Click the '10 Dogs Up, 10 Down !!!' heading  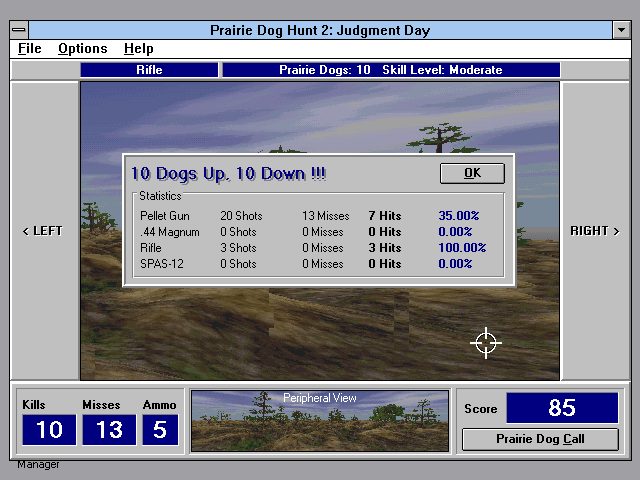228,173
